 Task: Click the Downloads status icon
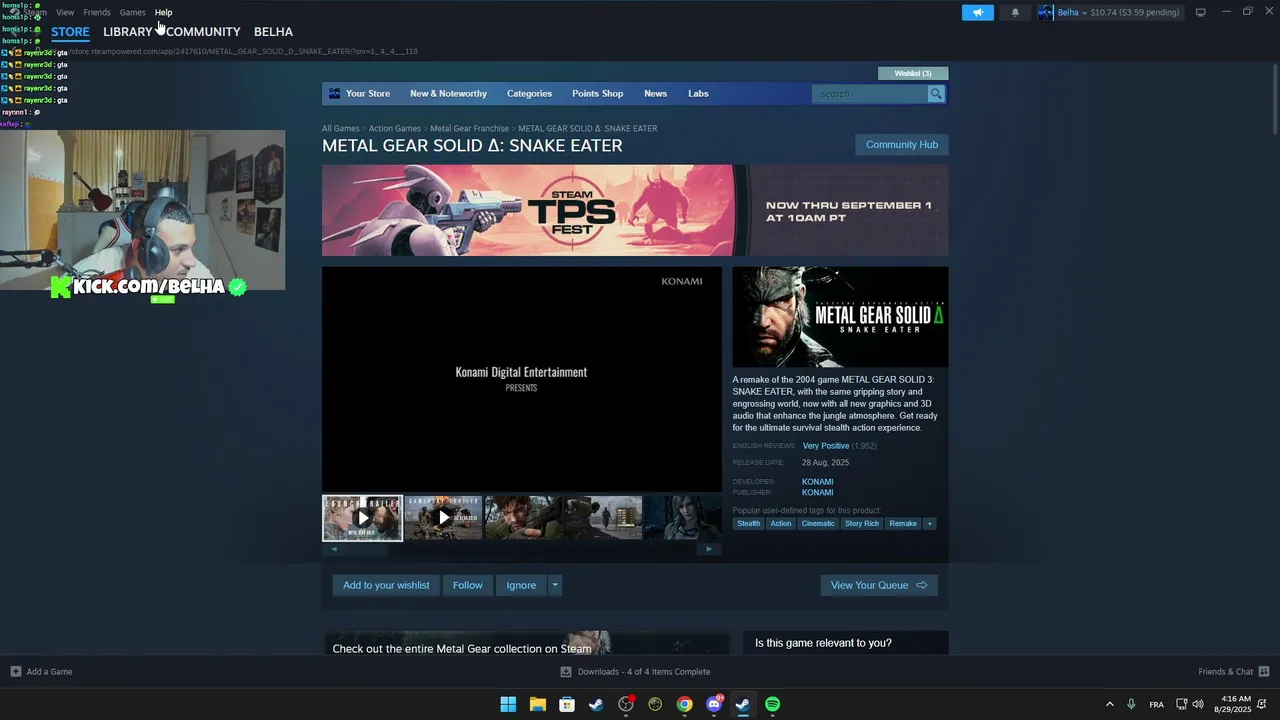click(566, 672)
